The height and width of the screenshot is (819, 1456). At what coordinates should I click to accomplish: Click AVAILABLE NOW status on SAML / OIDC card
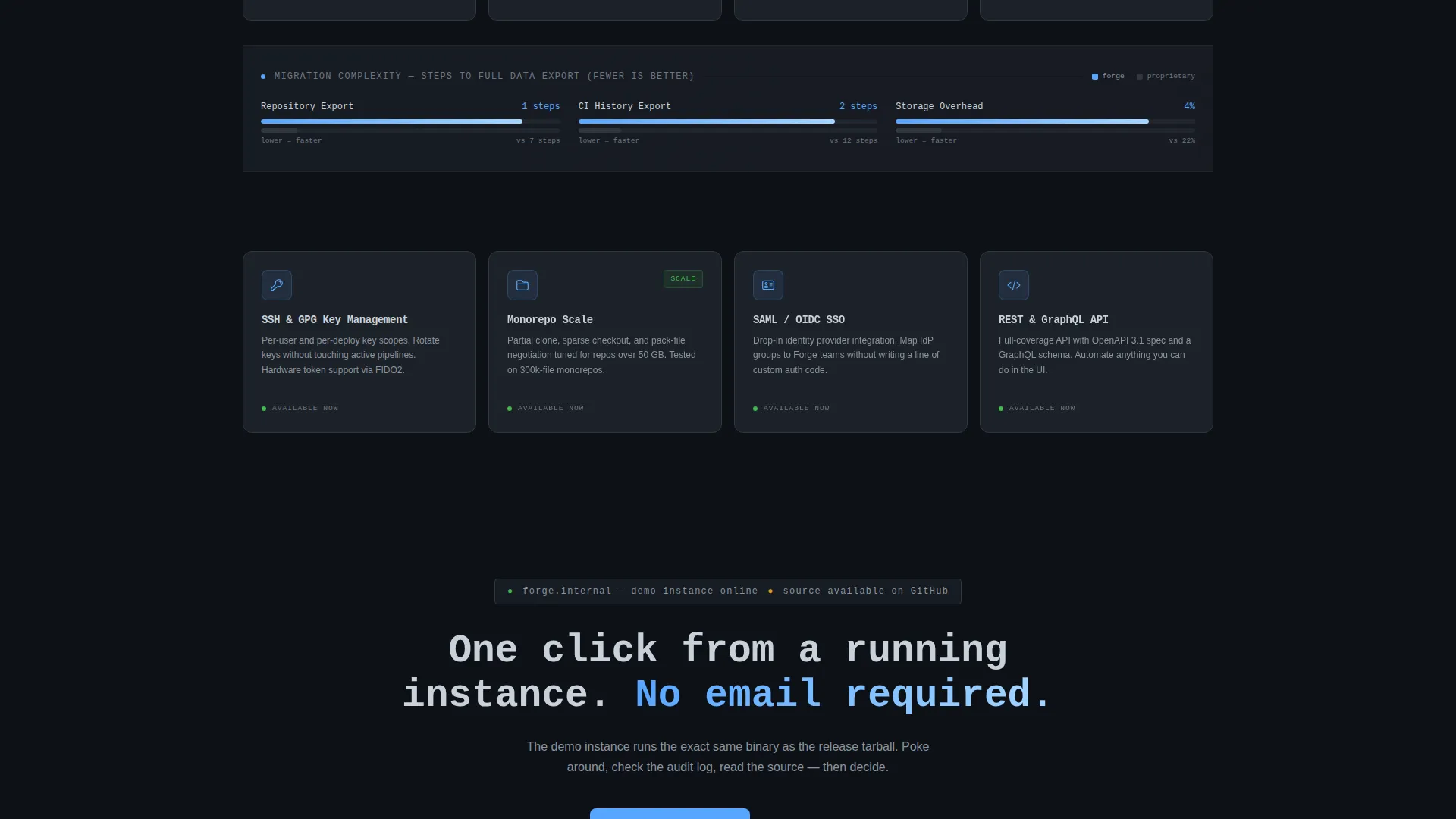(792, 409)
